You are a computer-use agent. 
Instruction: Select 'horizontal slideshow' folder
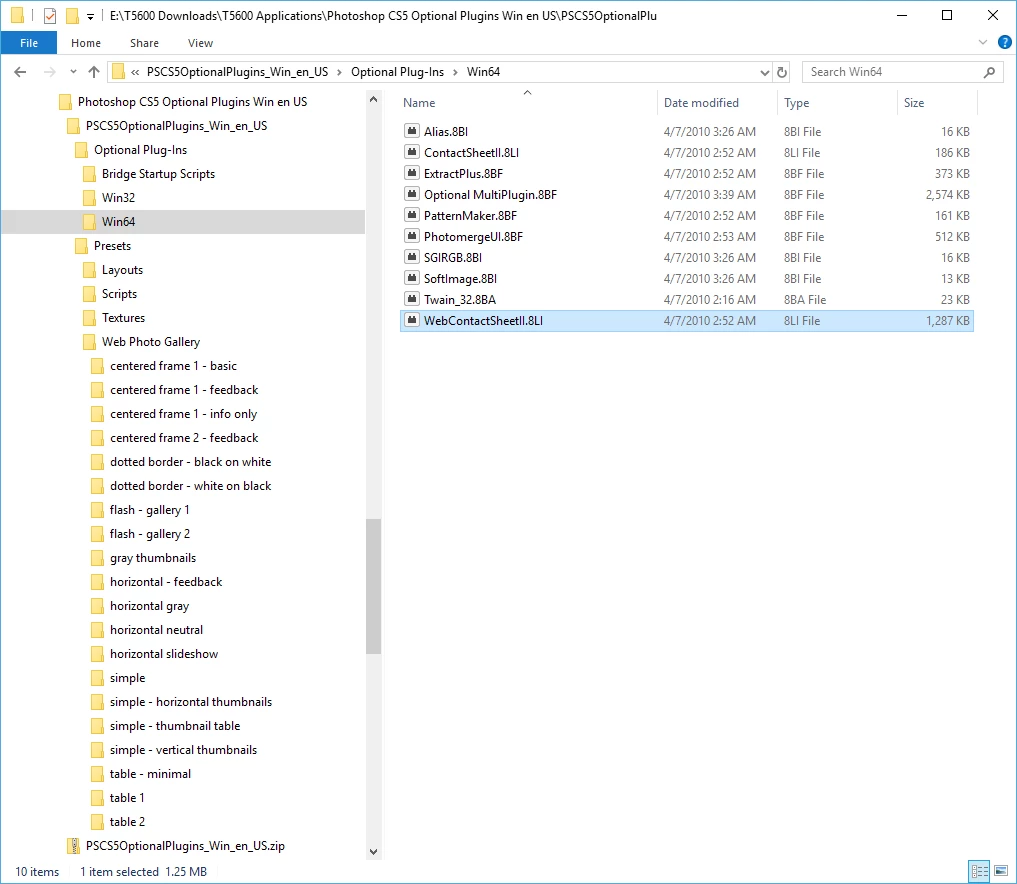click(x=163, y=654)
